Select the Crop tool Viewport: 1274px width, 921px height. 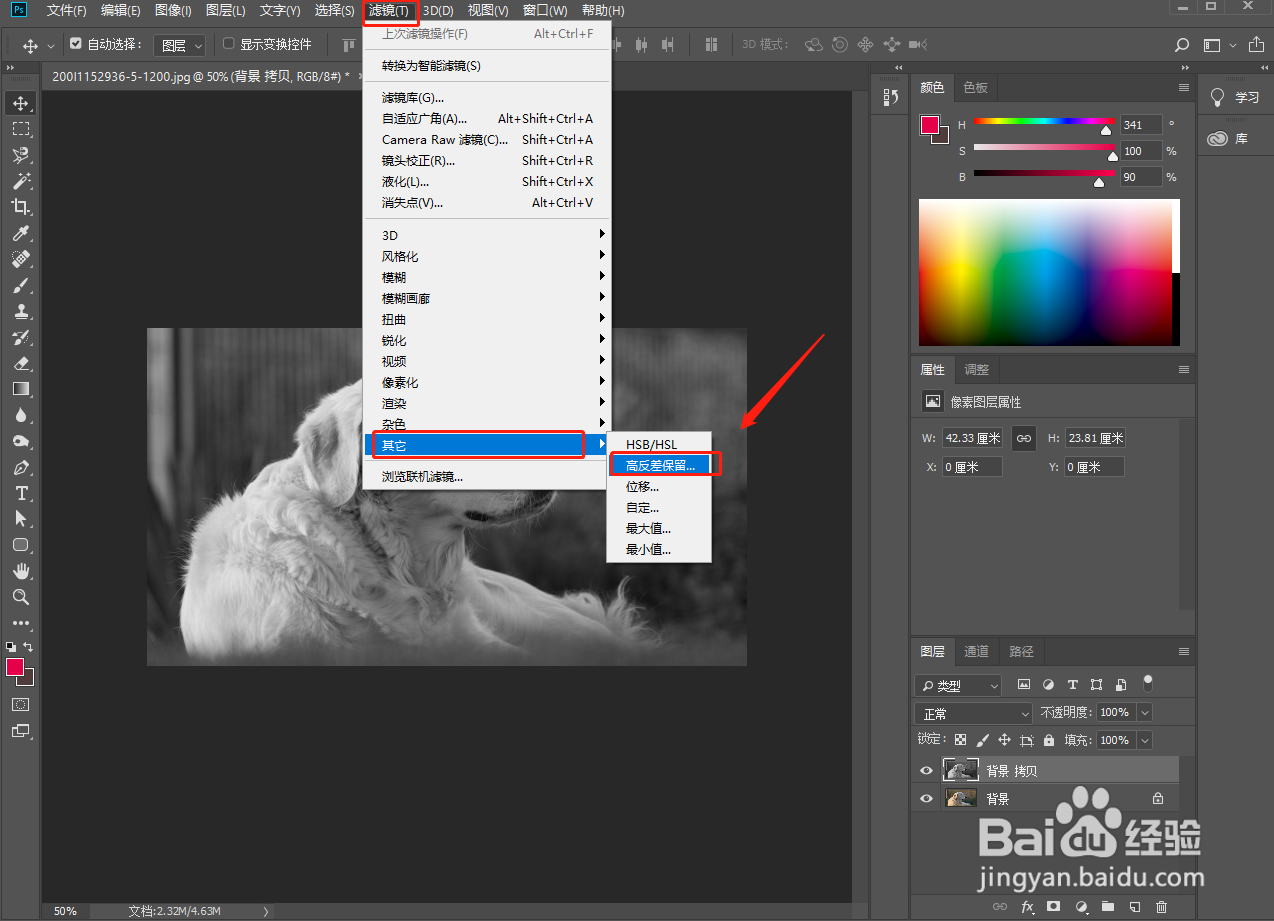click(21, 207)
